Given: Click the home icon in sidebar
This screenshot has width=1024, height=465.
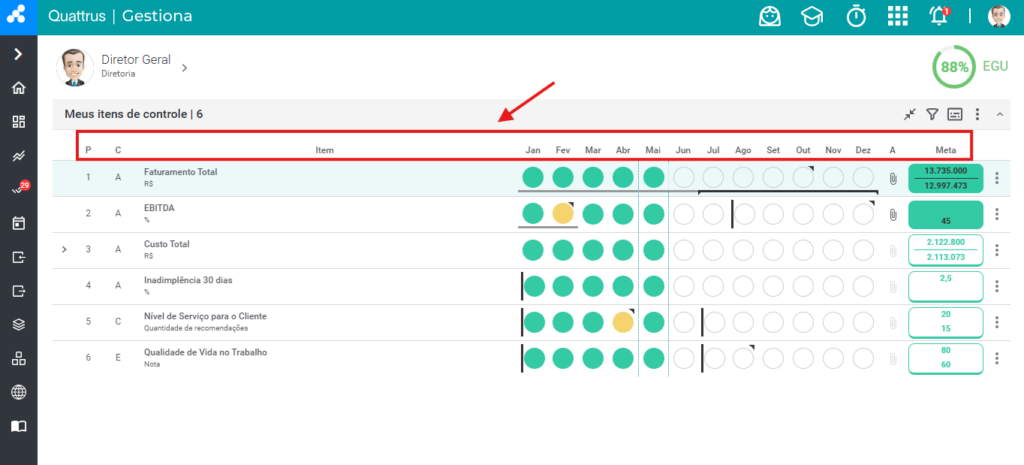Looking at the screenshot, I should click(19, 88).
